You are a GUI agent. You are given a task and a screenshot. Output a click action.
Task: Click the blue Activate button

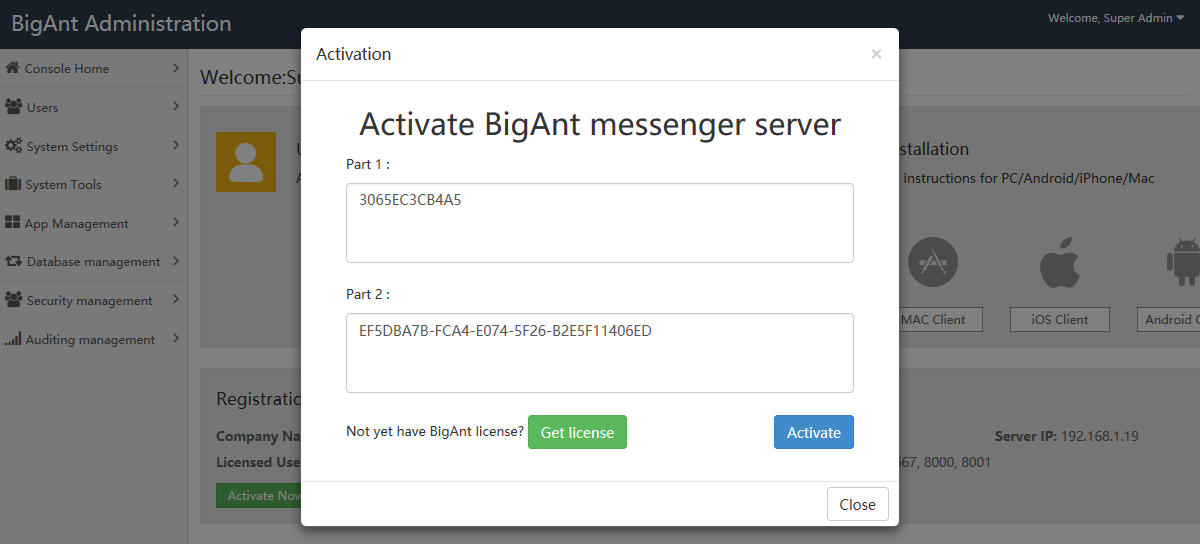tap(814, 432)
